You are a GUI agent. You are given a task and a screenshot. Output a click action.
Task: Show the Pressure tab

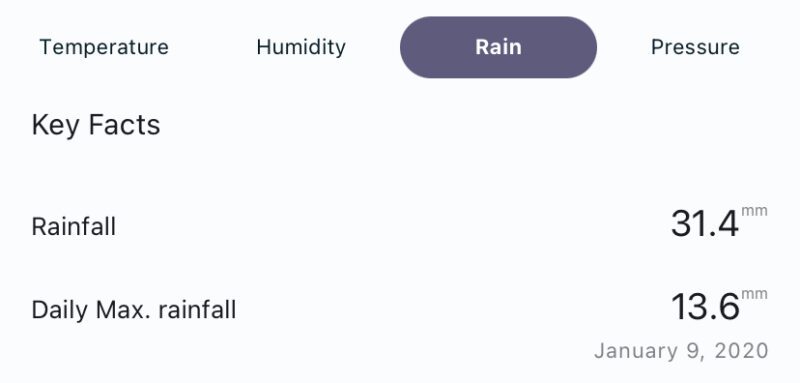click(695, 47)
